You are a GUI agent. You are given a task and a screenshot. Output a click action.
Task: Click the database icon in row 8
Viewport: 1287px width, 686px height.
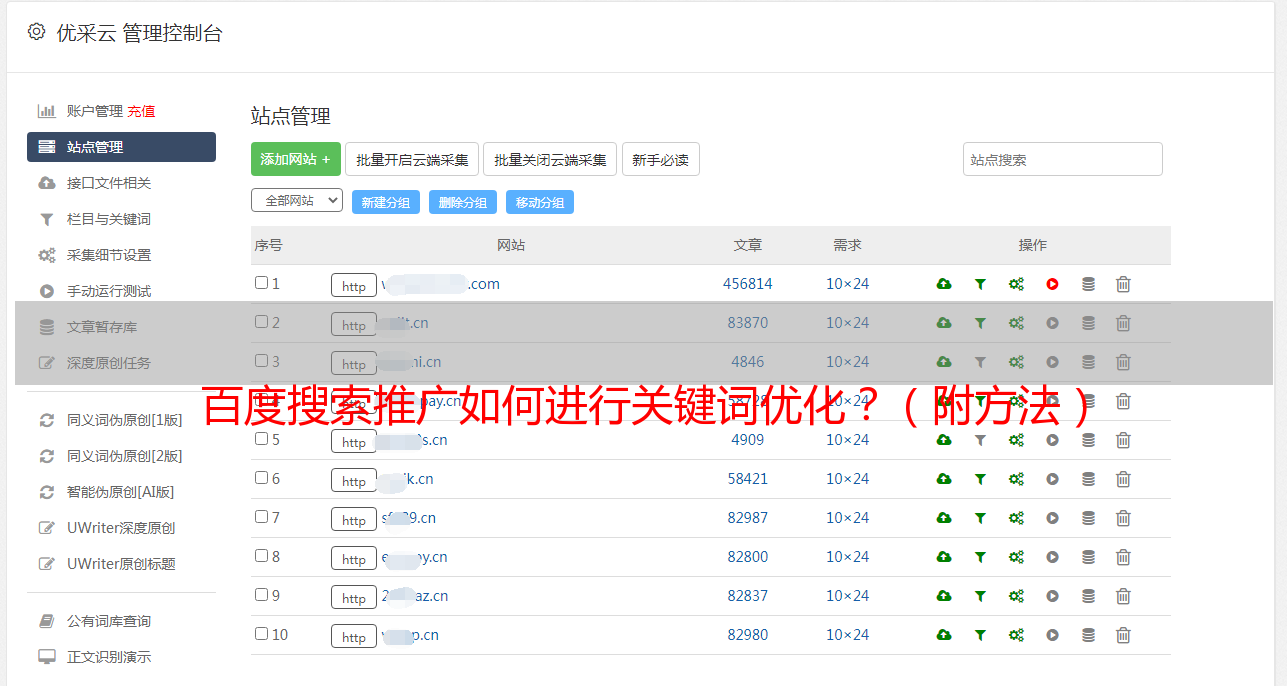click(x=1088, y=557)
